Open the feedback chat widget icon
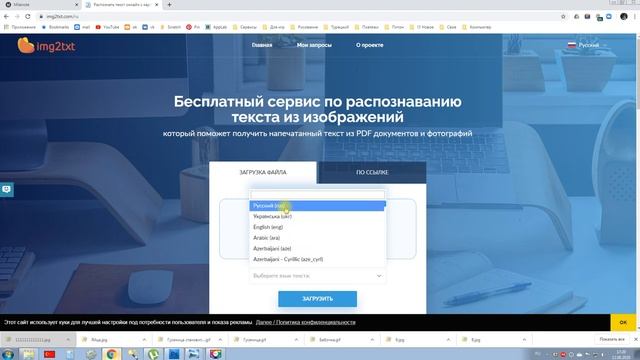Screen dimensions: 640x360 (7, 189)
